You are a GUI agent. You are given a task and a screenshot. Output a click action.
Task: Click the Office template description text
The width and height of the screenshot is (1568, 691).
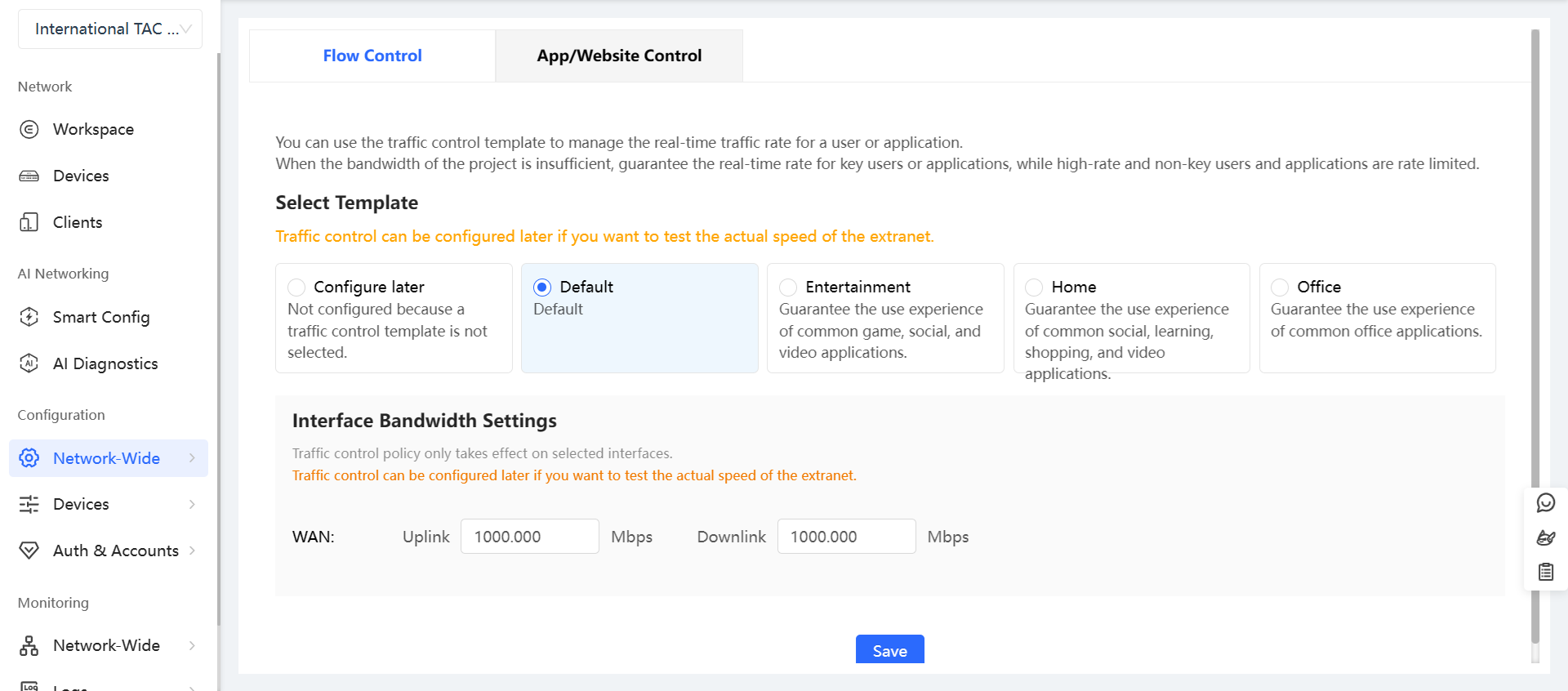pos(1376,320)
